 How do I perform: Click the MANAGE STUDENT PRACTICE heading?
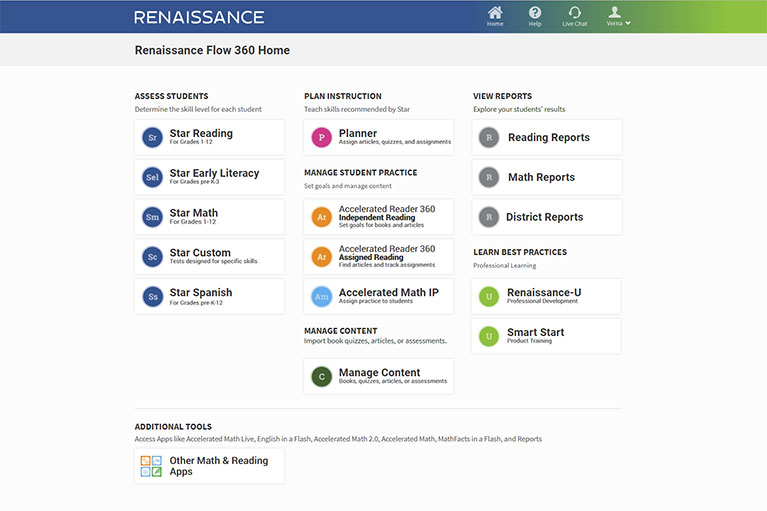tap(361, 173)
